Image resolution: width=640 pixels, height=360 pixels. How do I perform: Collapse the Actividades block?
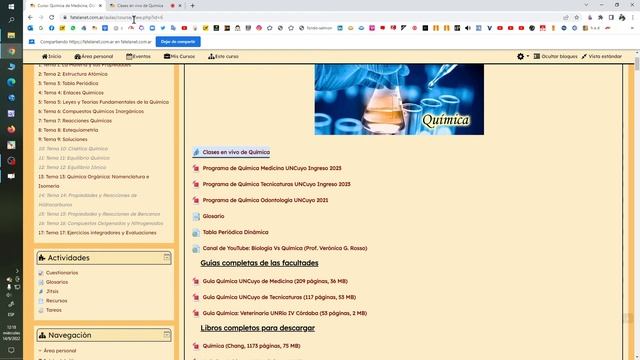point(167,257)
